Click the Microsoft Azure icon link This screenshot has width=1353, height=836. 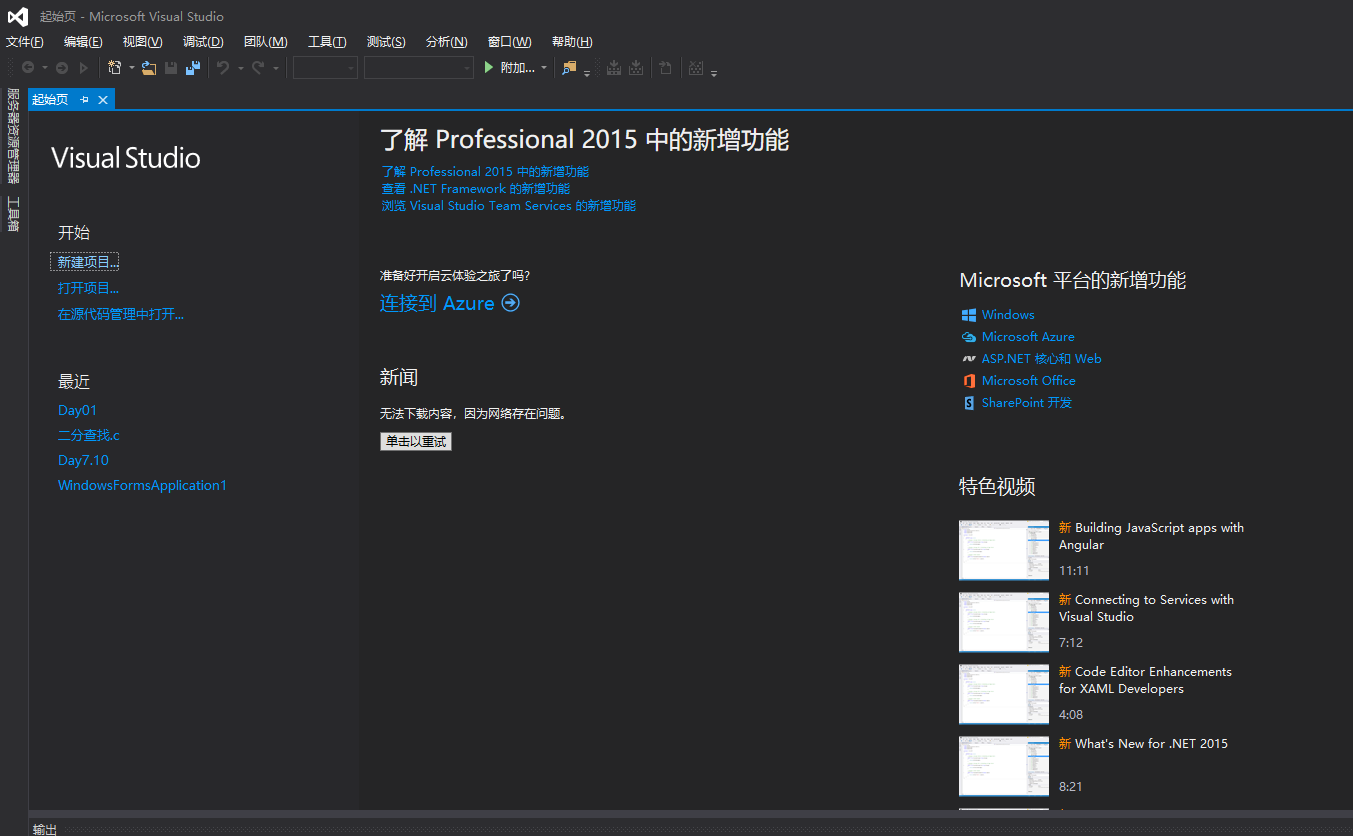(969, 336)
